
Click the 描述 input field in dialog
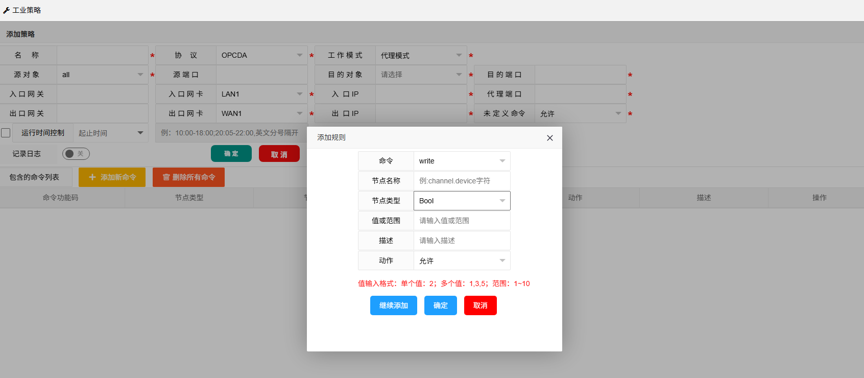(462, 241)
